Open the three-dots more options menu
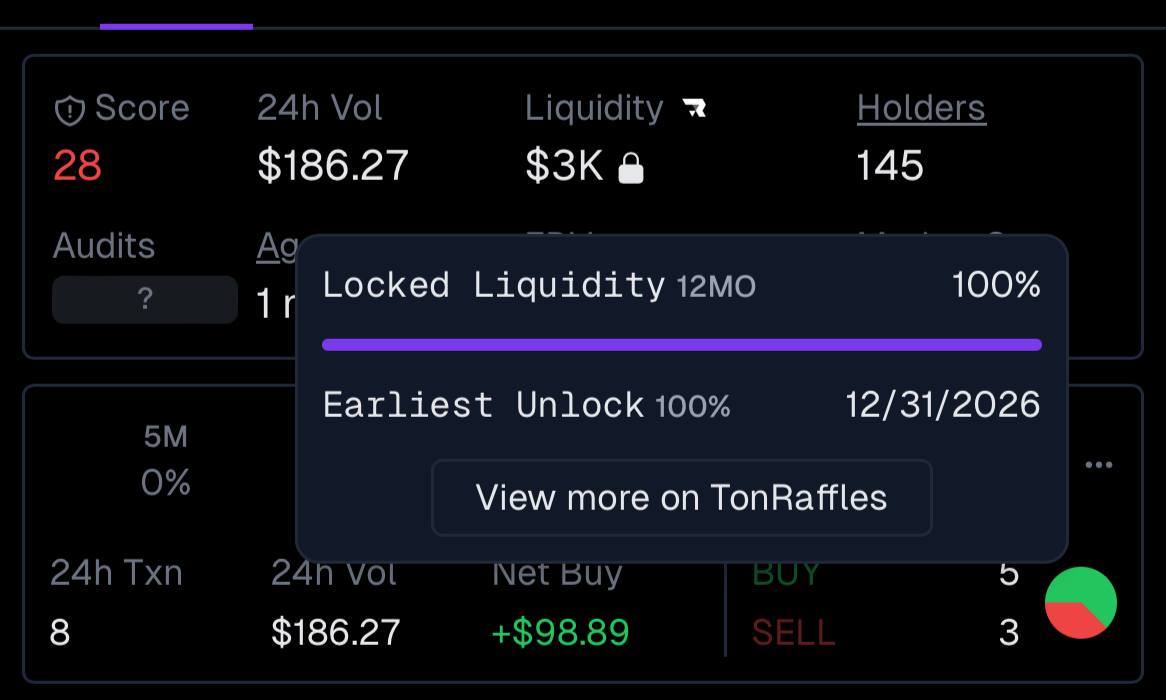This screenshot has height=700, width=1166. (1098, 465)
